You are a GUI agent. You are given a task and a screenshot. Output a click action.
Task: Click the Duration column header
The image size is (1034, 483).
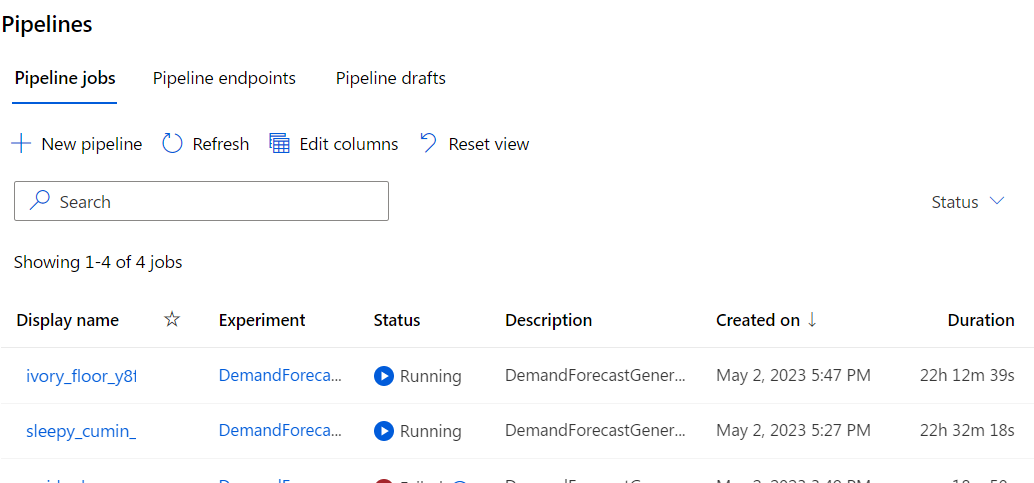[x=980, y=320]
